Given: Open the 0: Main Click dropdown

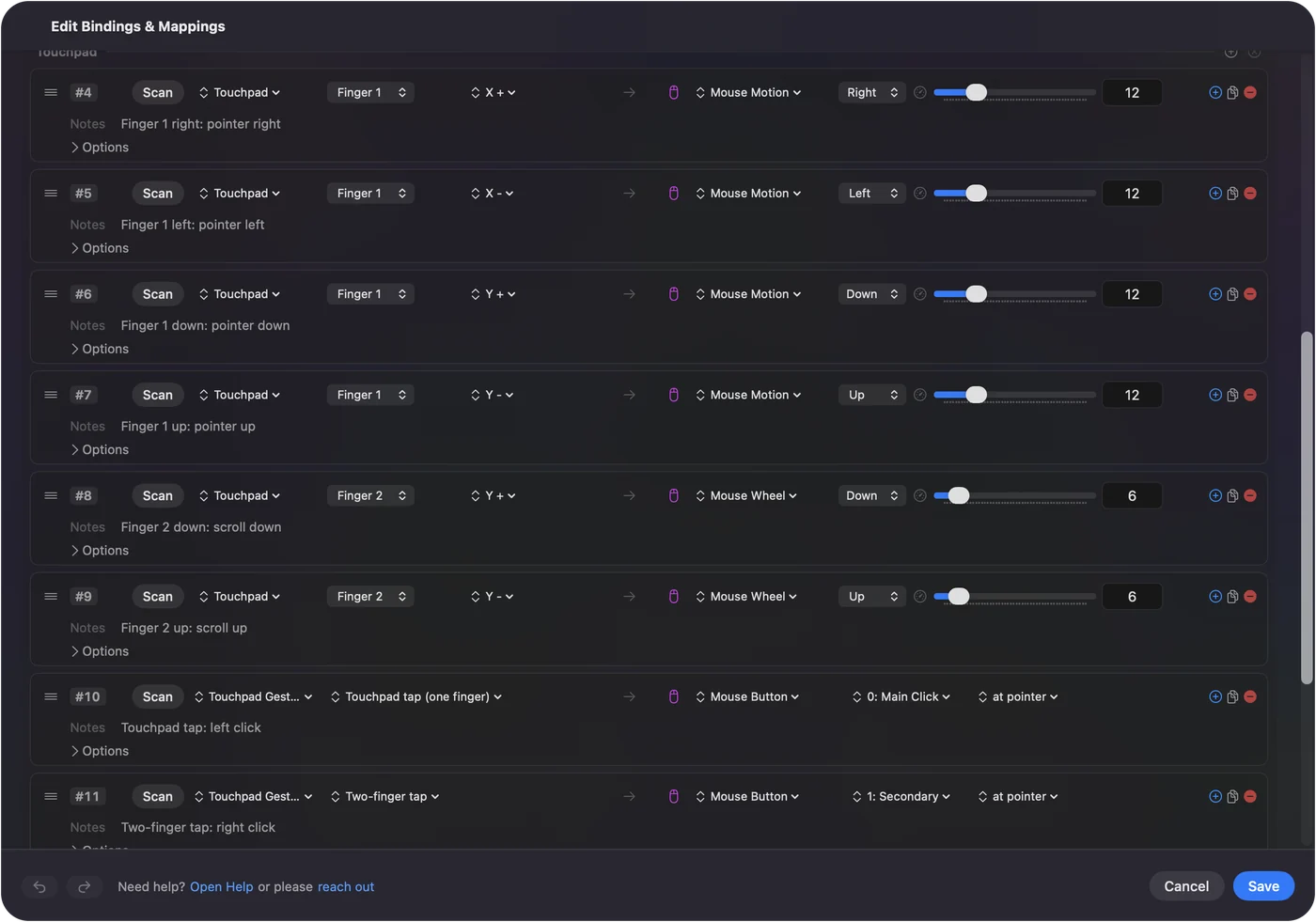Looking at the screenshot, I should [901, 696].
